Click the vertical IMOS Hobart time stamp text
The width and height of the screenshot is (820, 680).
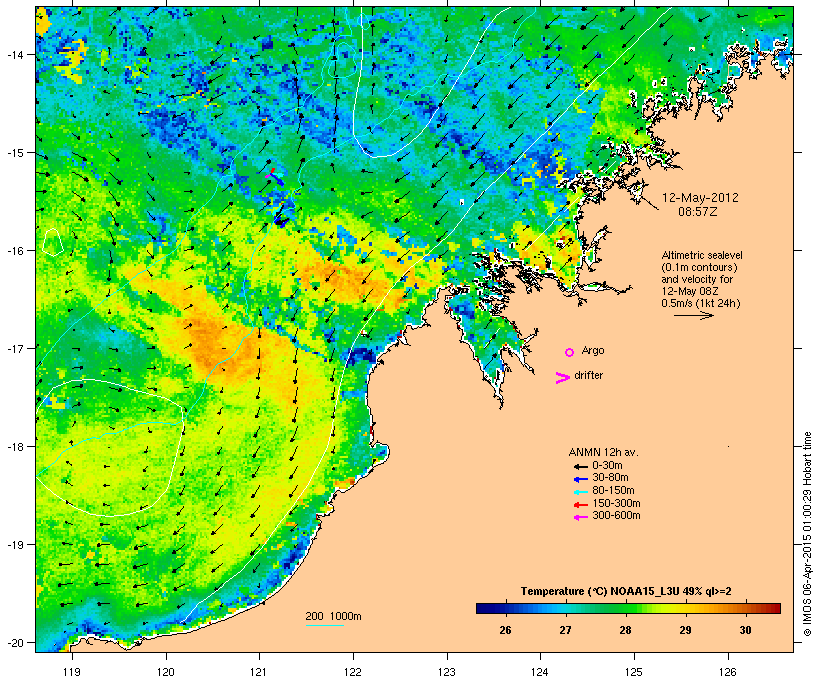pos(807,534)
